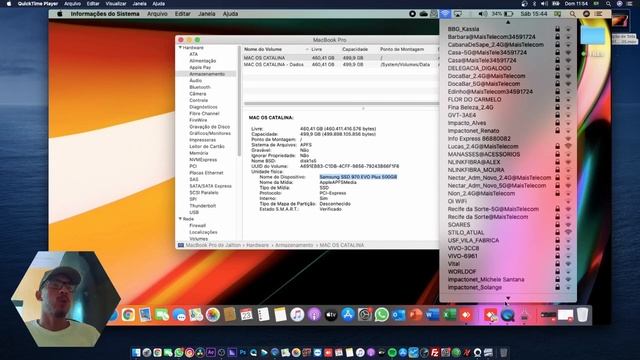
Task: Join Wi-Fi network BBG_Kassia
Action: [508, 29]
